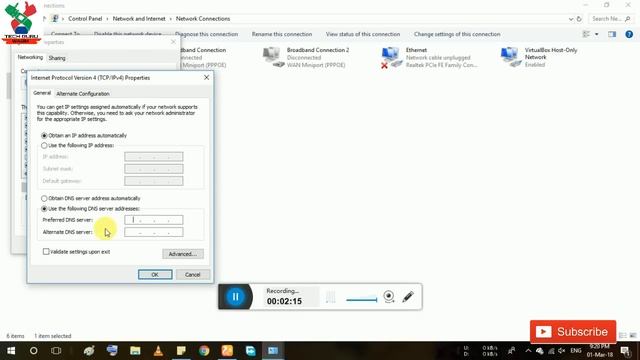This screenshot has width=640, height=360.
Task: Close the IPv4 Properties dialog
Action: (207, 78)
